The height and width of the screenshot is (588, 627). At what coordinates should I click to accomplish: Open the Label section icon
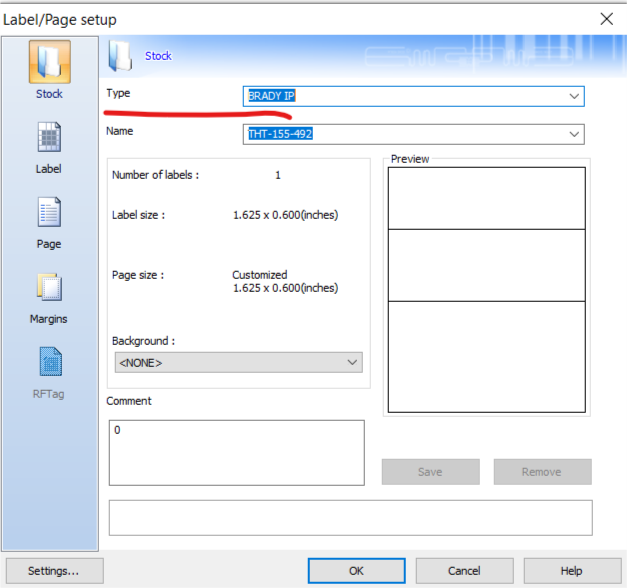49,137
